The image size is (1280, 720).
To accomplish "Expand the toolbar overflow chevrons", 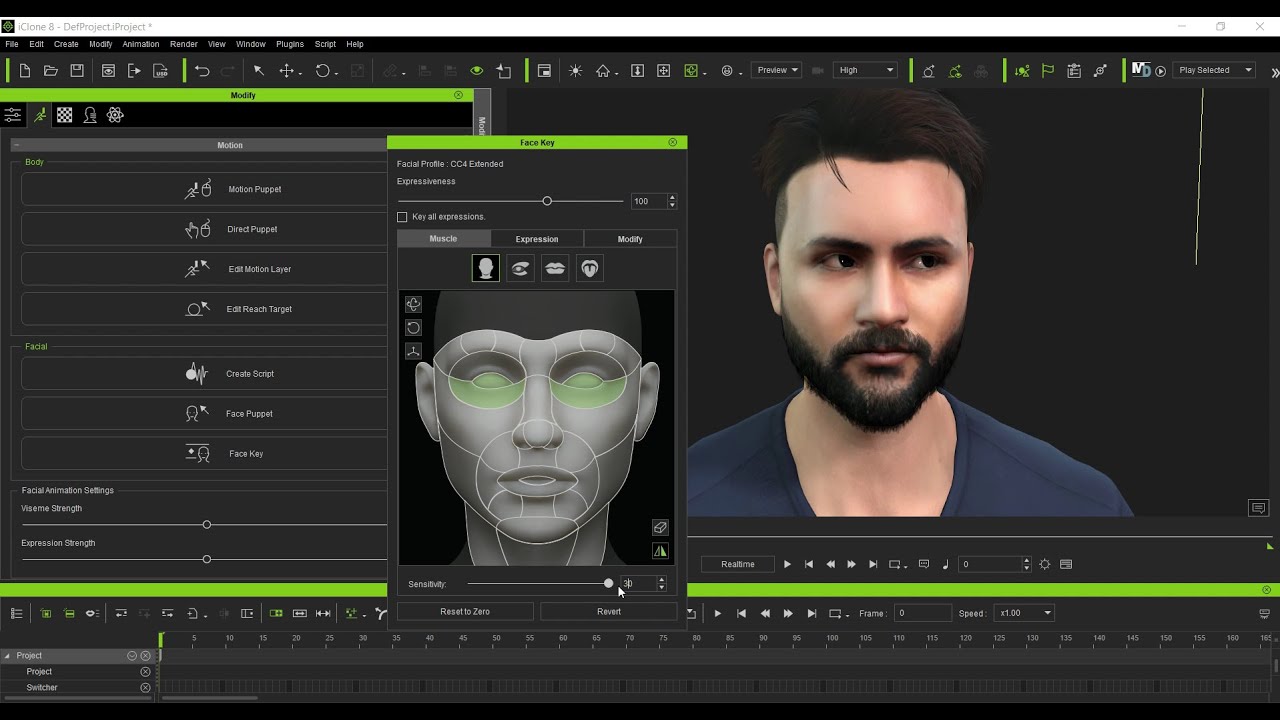I will pos(1274,71).
